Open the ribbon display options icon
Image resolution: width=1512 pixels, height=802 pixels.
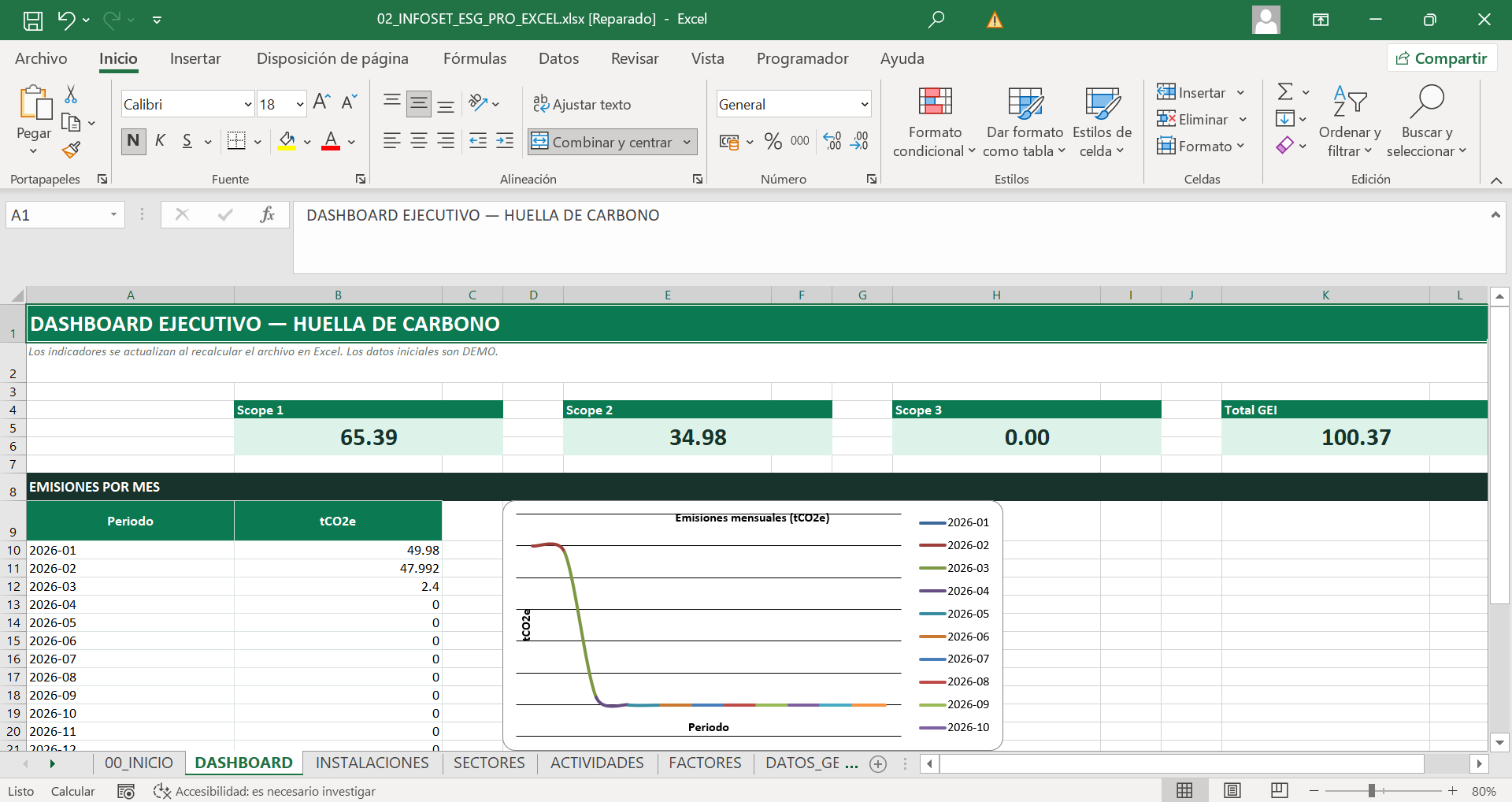coord(1321,20)
